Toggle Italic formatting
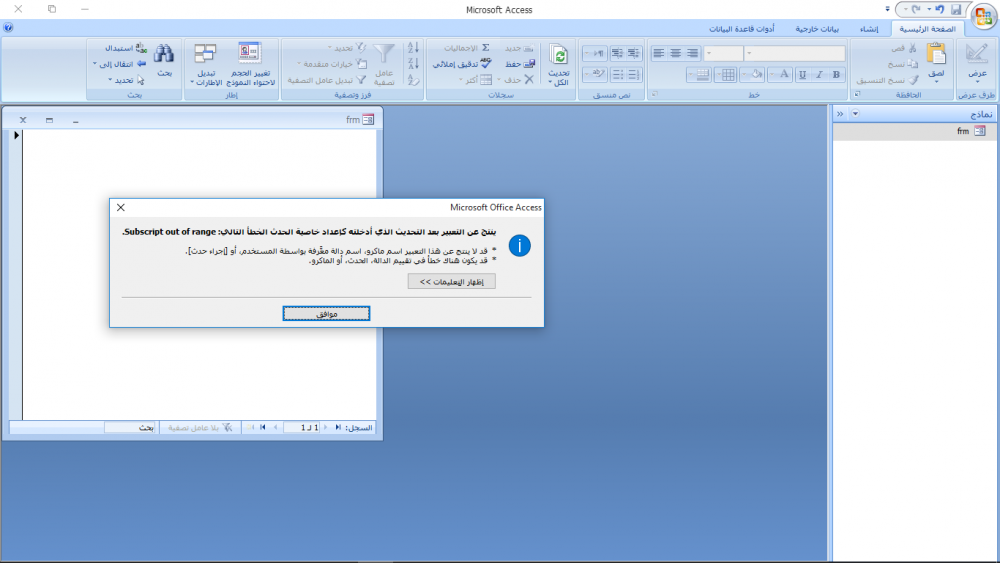The width and height of the screenshot is (1000, 563). pyautogui.click(x=820, y=75)
